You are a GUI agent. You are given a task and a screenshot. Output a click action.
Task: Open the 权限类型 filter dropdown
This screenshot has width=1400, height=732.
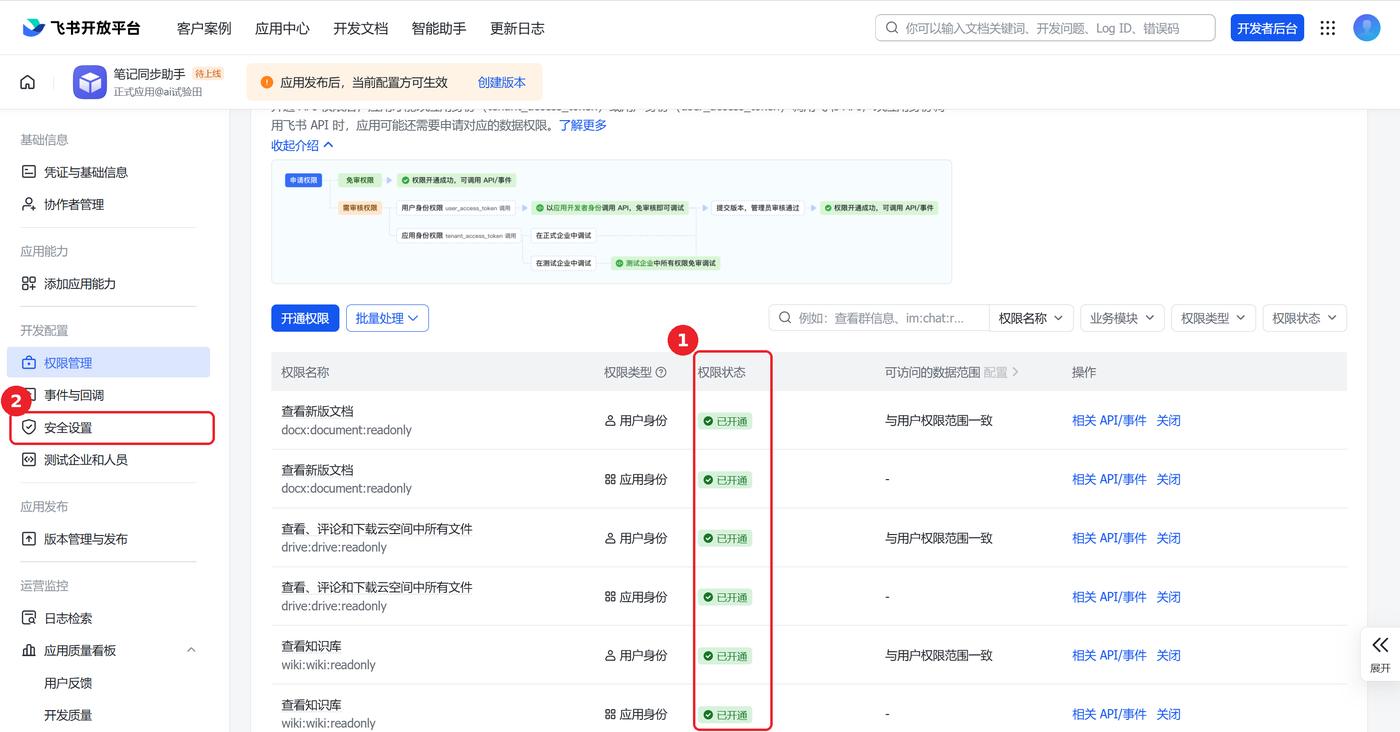tap(1213, 318)
